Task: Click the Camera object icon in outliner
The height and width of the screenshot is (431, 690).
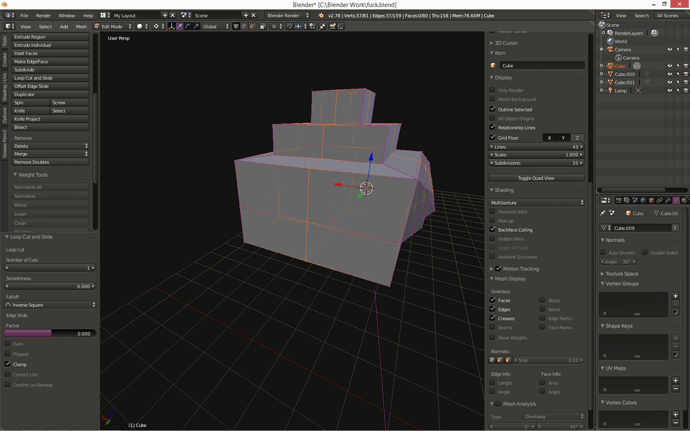Action: coord(609,49)
